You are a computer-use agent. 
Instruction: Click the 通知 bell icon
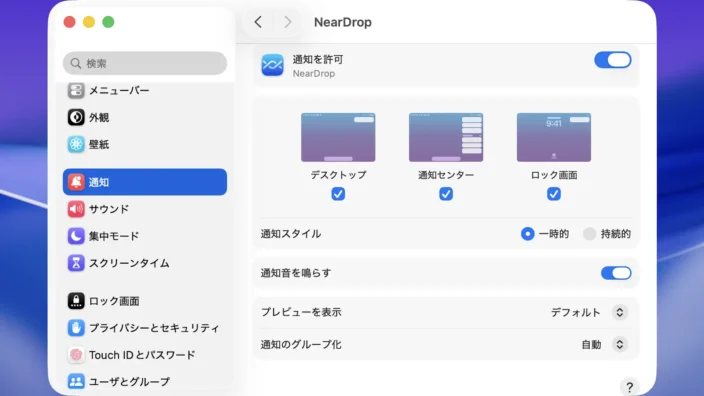point(76,182)
